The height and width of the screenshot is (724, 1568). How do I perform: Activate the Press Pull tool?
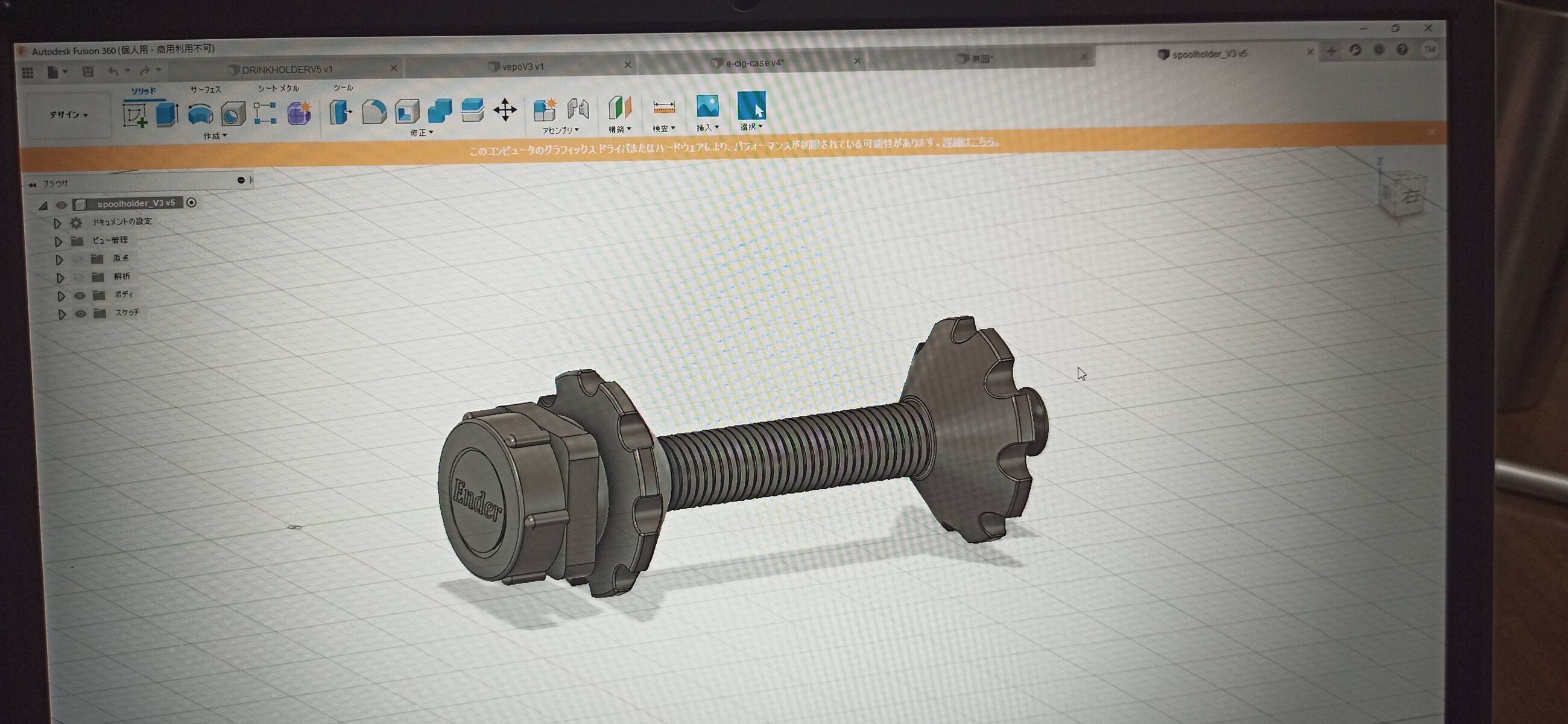point(340,112)
